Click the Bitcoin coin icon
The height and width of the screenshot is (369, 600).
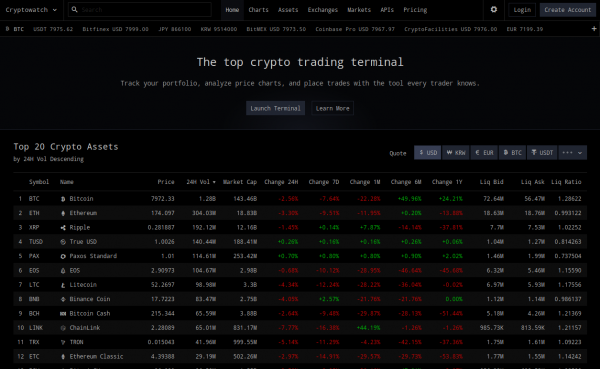click(63, 199)
